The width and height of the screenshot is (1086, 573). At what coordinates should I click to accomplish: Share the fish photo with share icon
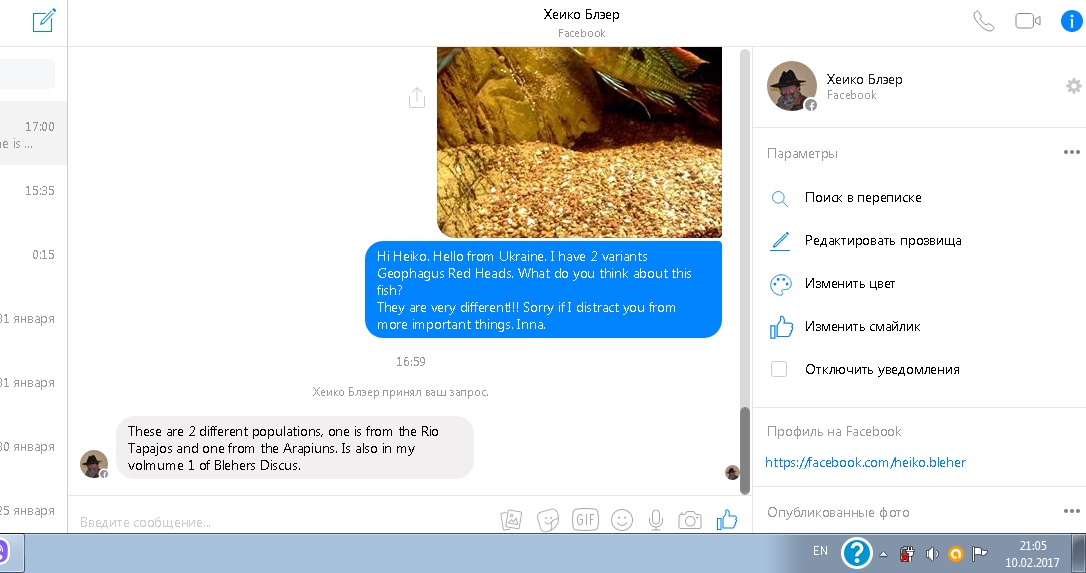(x=417, y=97)
